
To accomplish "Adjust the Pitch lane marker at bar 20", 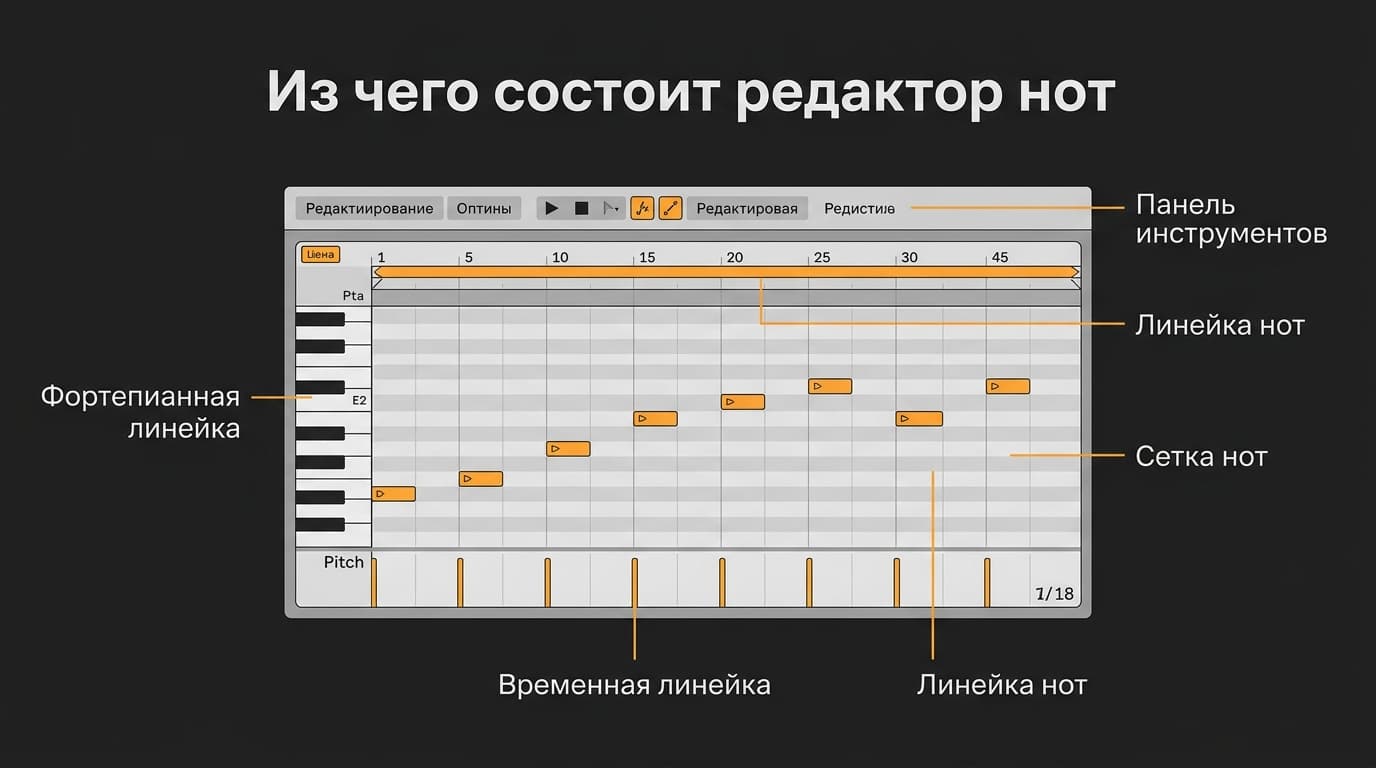I will pyautogui.click(x=722, y=582).
